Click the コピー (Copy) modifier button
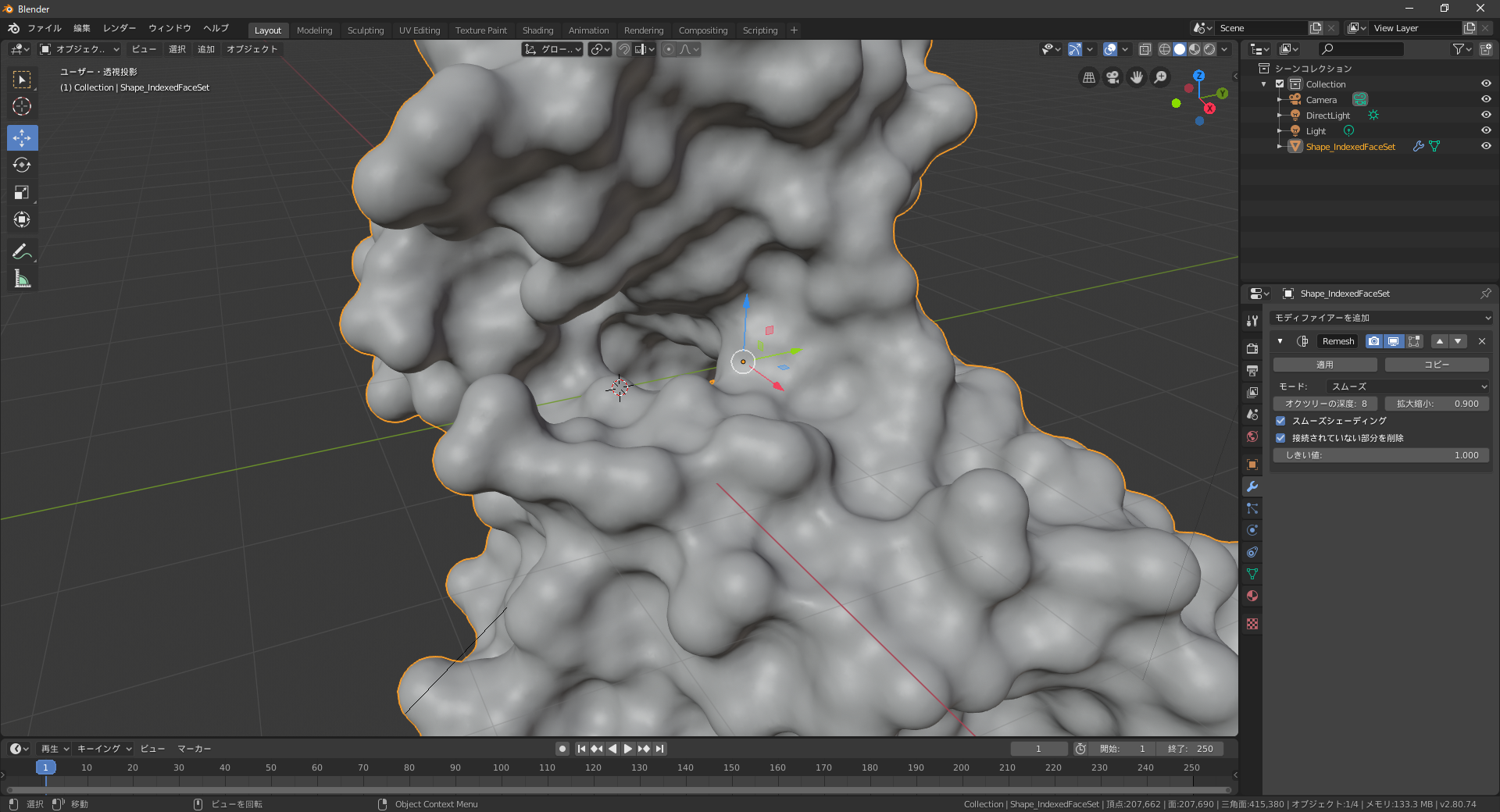The width and height of the screenshot is (1500, 812). tap(1436, 365)
